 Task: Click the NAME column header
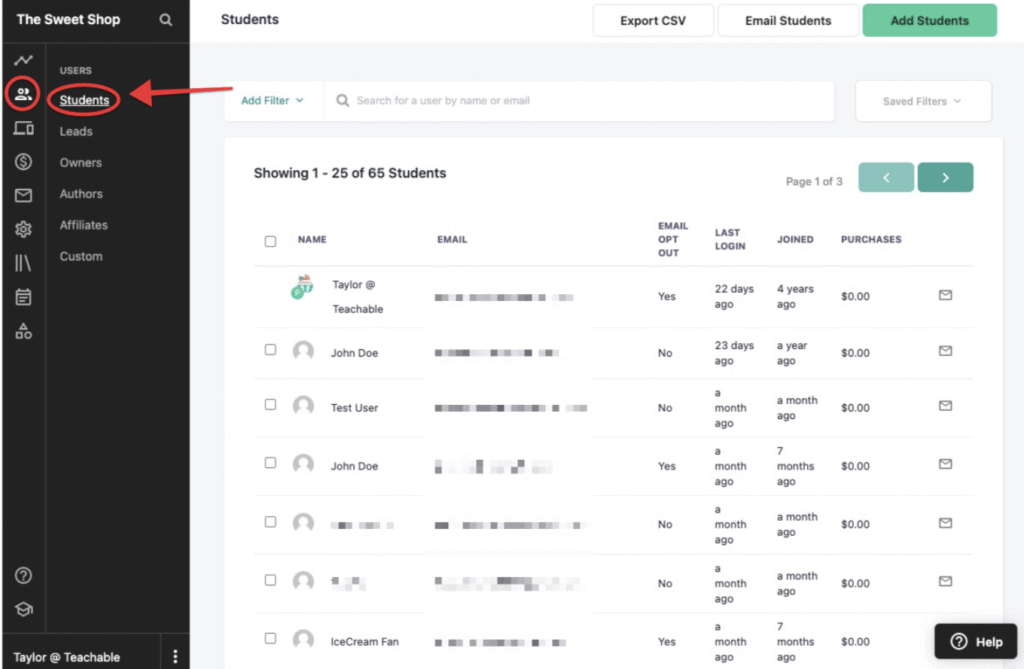pos(312,240)
